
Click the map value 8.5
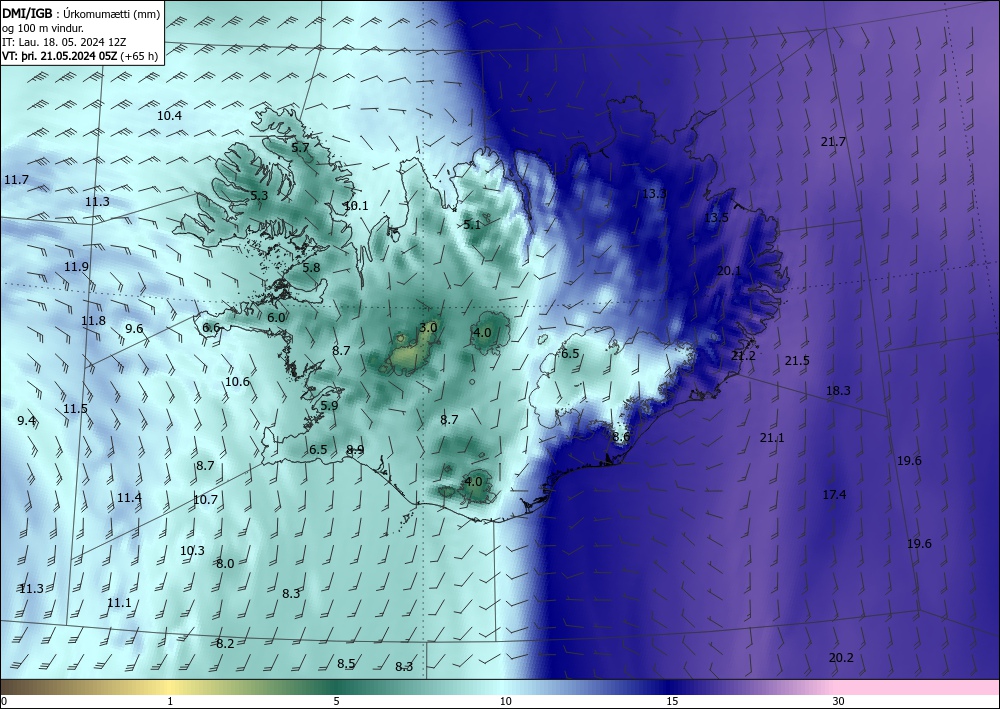(346, 664)
